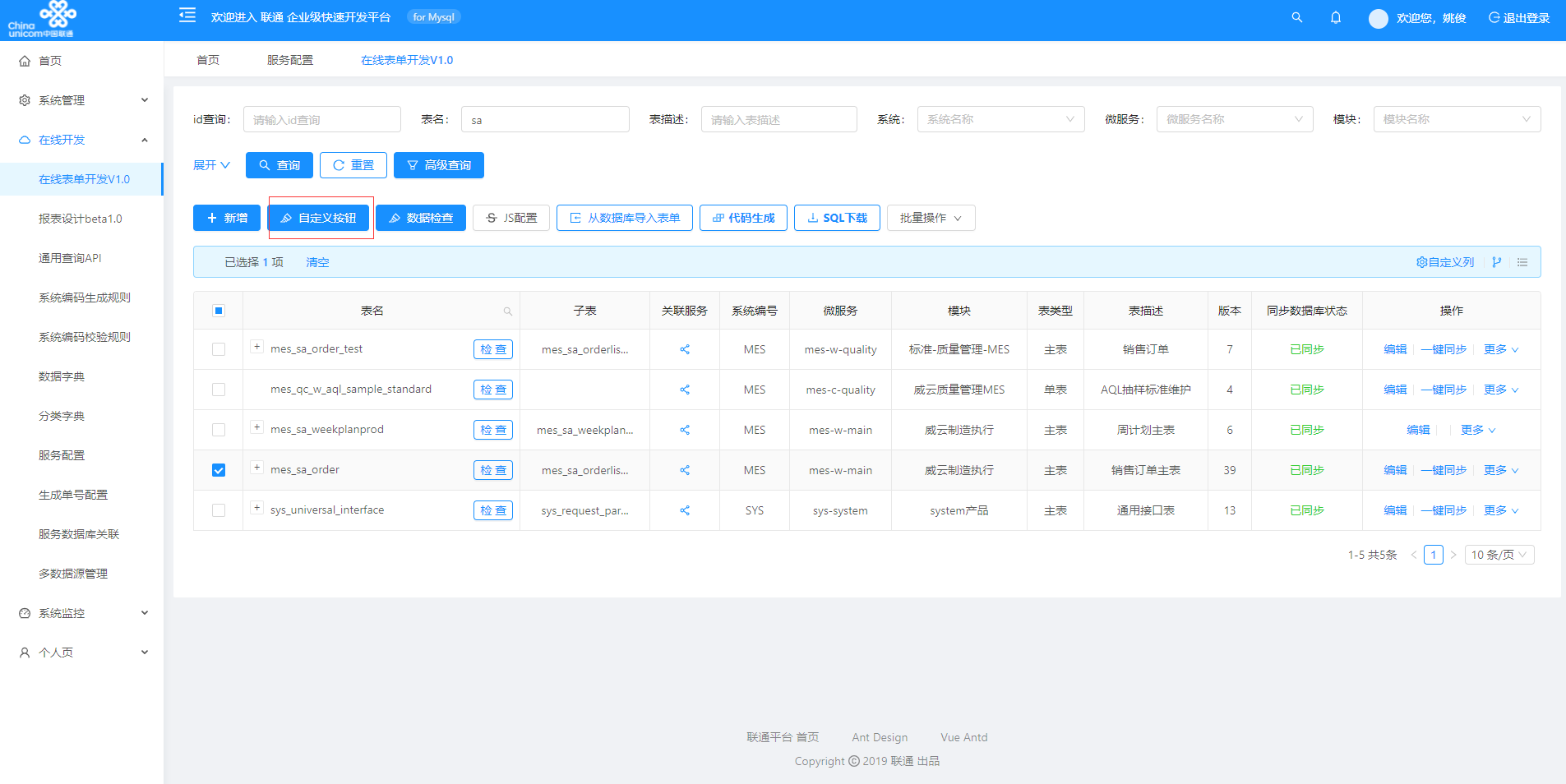Click the 自定义按钮 custom button
This screenshot has height=784, width=1566.
[318, 218]
